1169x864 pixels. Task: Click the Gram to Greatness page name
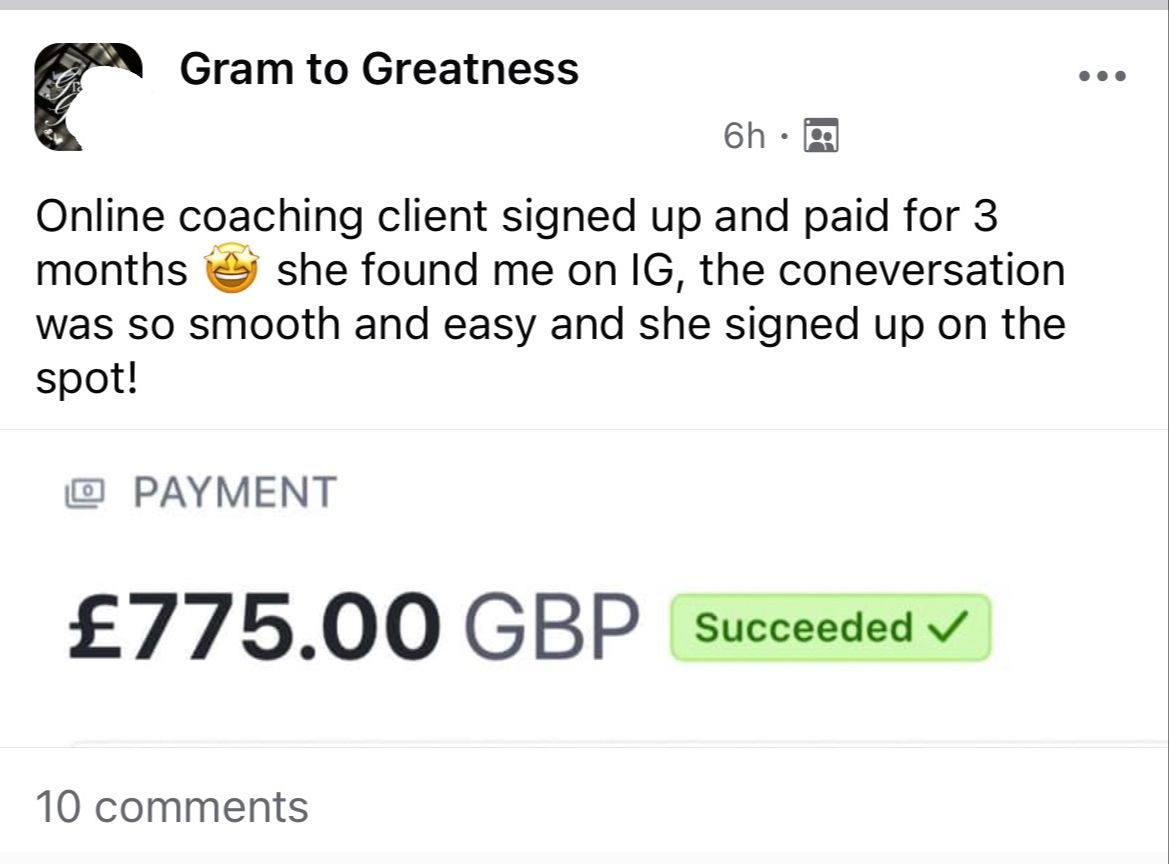(x=379, y=69)
